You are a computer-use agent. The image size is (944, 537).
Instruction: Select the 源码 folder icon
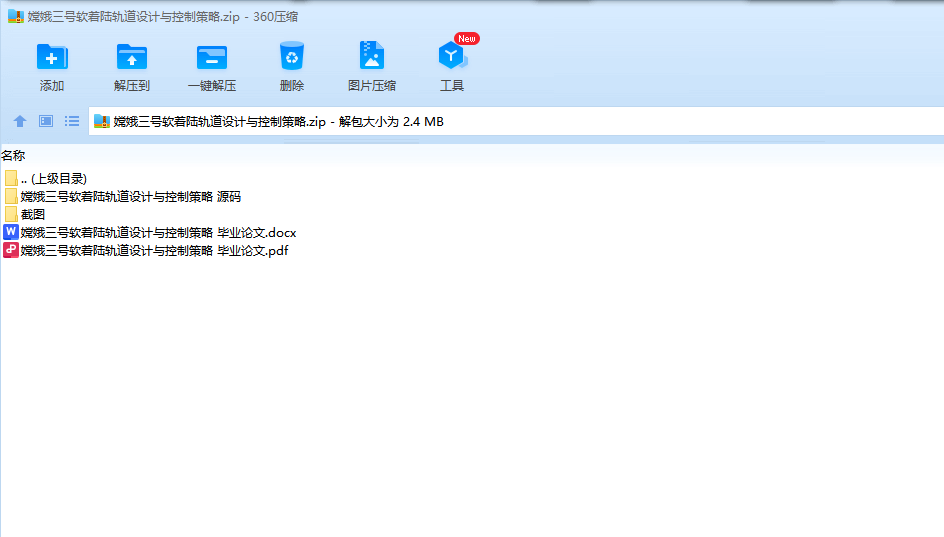click(11, 196)
